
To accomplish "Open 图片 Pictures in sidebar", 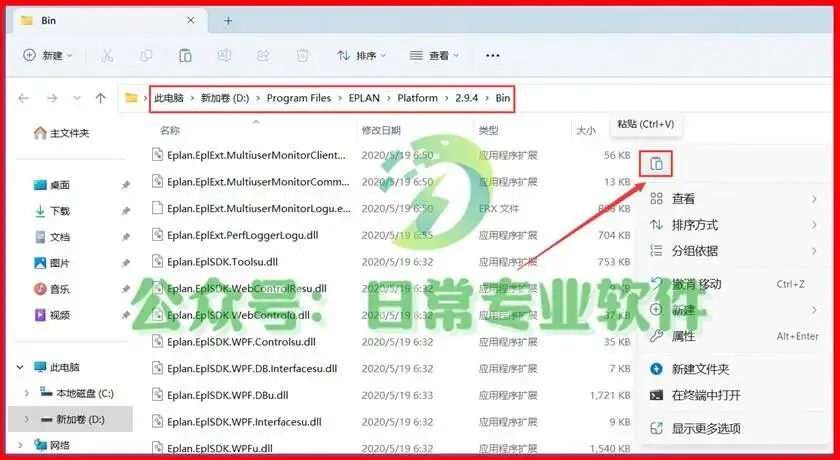I will pos(52,263).
